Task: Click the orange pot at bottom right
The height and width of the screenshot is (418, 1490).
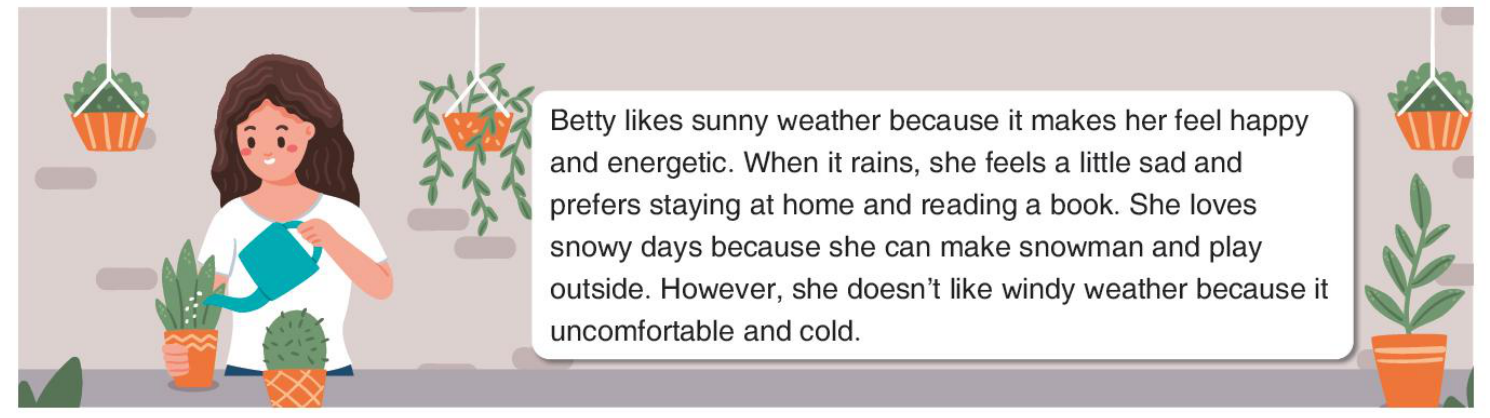Action: (x=1409, y=370)
